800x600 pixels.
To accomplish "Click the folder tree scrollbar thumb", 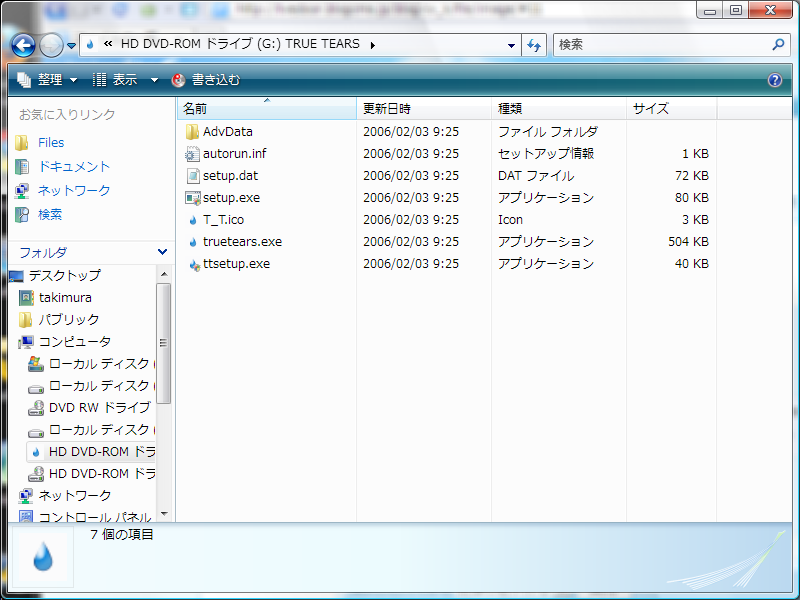I will coord(163,343).
